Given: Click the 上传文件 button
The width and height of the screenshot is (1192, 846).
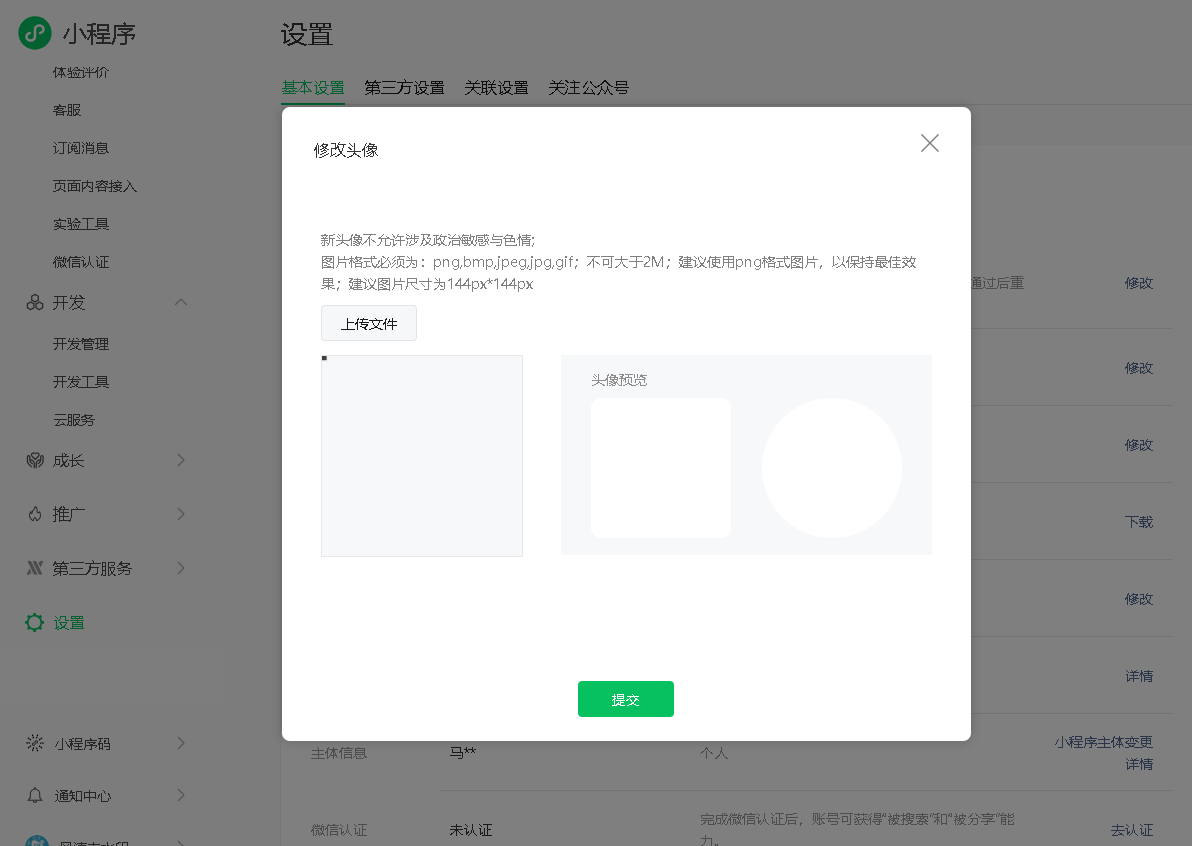Looking at the screenshot, I should point(369,323).
